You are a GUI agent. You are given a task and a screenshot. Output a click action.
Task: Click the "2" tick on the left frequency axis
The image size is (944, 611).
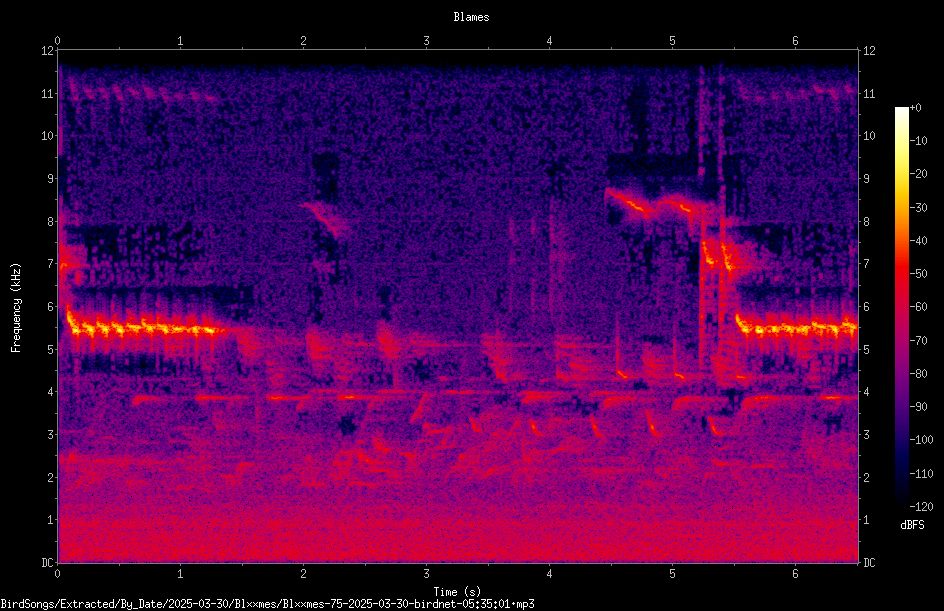click(50, 477)
